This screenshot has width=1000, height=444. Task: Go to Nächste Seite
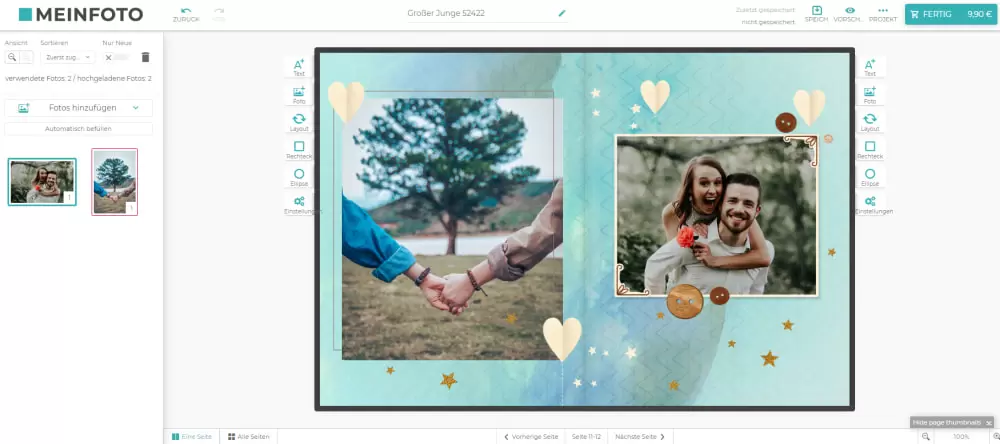point(640,437)
